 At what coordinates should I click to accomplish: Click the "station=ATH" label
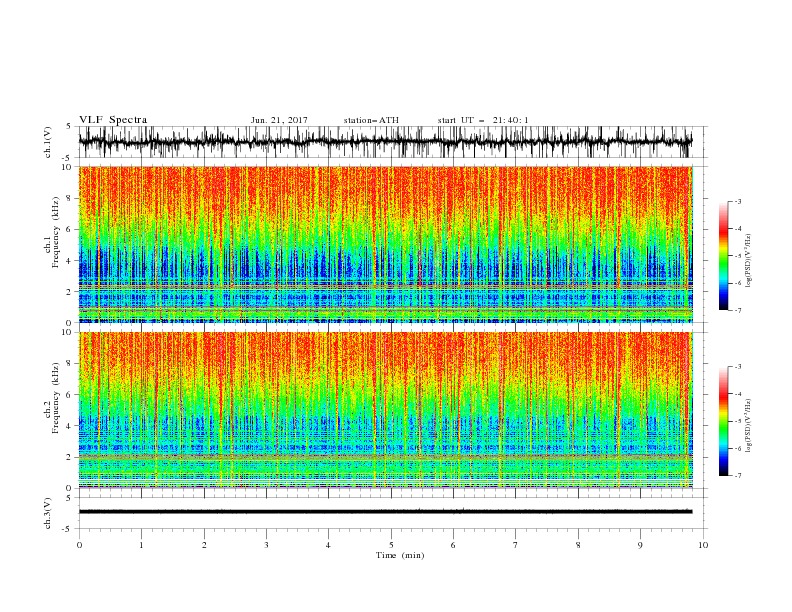click(371, 120)
